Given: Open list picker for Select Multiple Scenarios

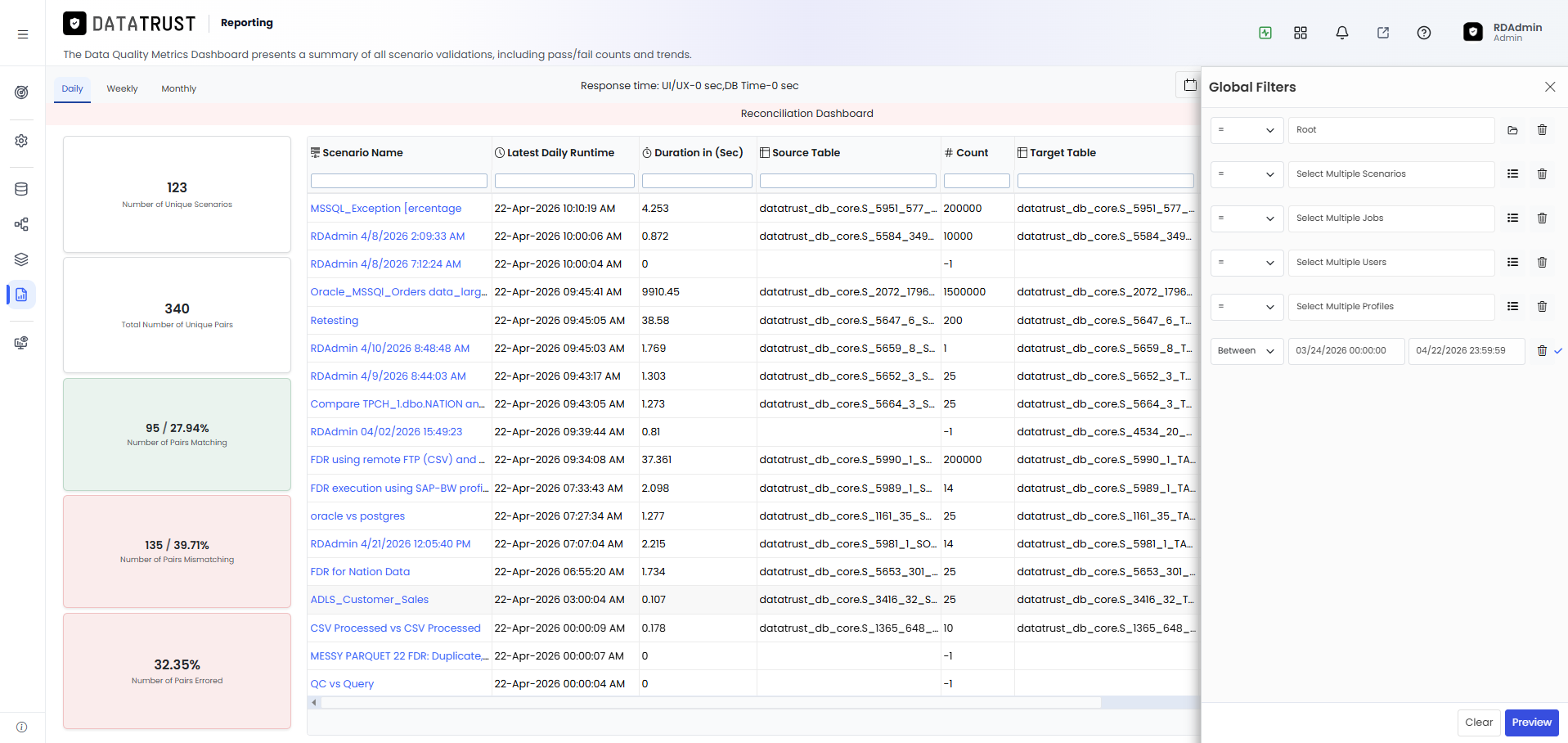Looking at the screenshot, I should pyautogui.click(x=1512, y=174).
